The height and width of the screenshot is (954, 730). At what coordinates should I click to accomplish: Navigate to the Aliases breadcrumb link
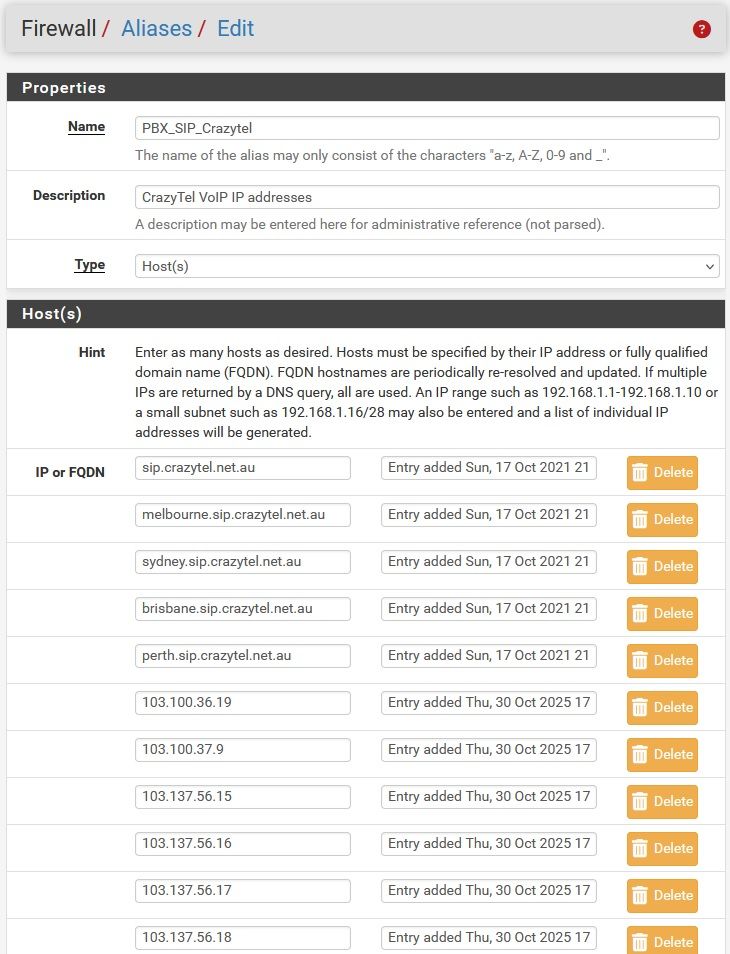coord(156,29)
